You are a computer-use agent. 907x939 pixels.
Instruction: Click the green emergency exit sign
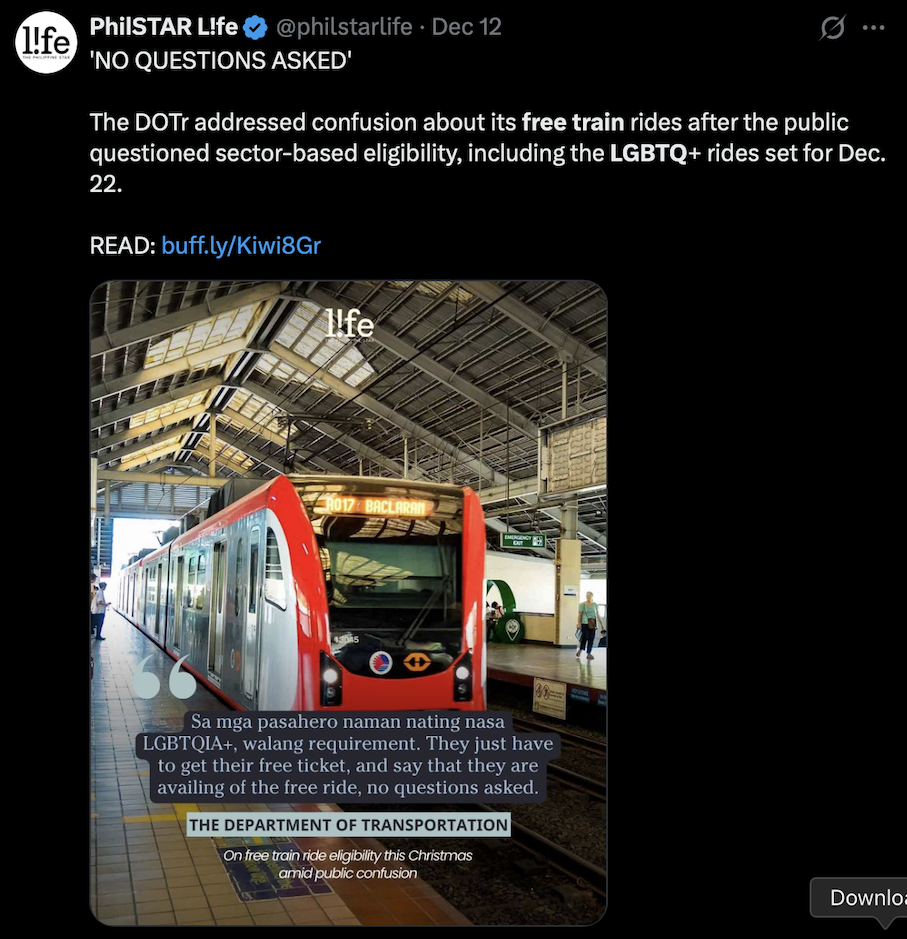(x=523, y=540)
